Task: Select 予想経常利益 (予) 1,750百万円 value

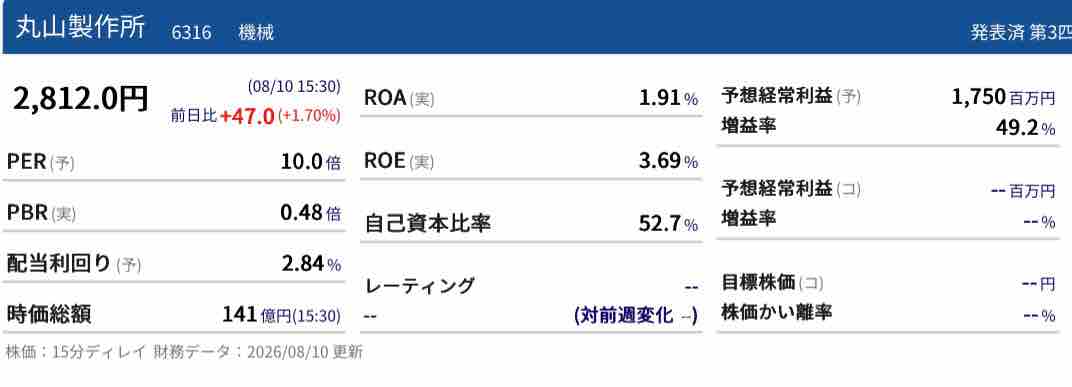Action: point(1004,97)
